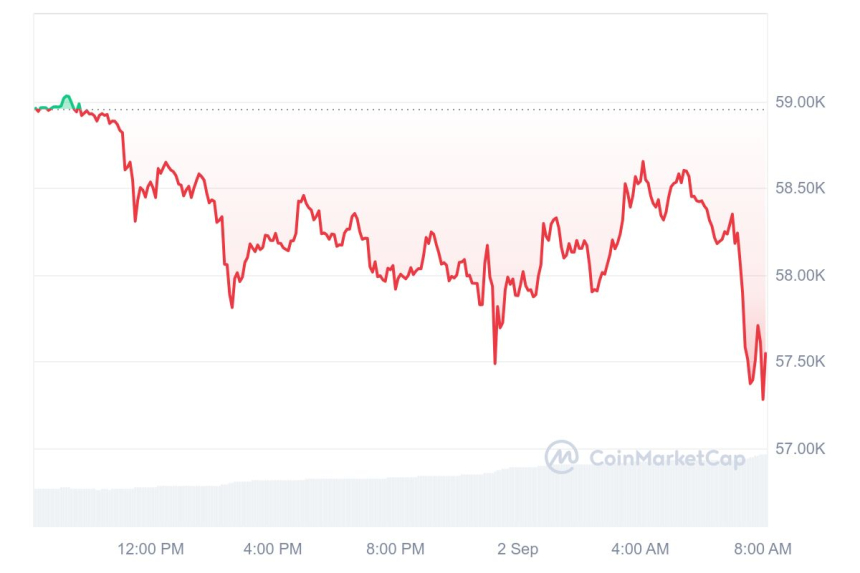Click the green peak at chart start

click(x=67, y=97)
